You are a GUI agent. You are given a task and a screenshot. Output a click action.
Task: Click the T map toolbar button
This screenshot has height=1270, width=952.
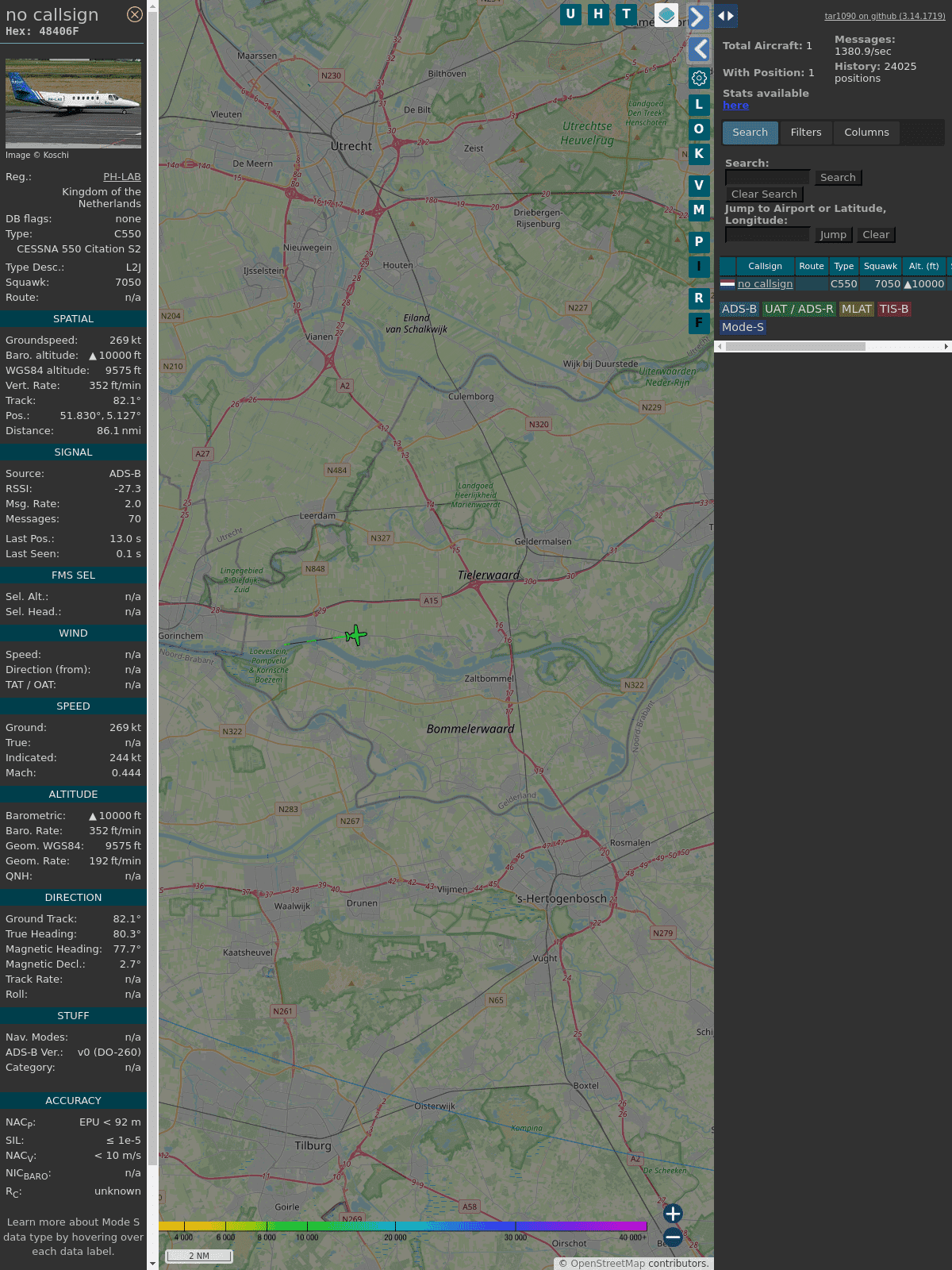point(627,14)
